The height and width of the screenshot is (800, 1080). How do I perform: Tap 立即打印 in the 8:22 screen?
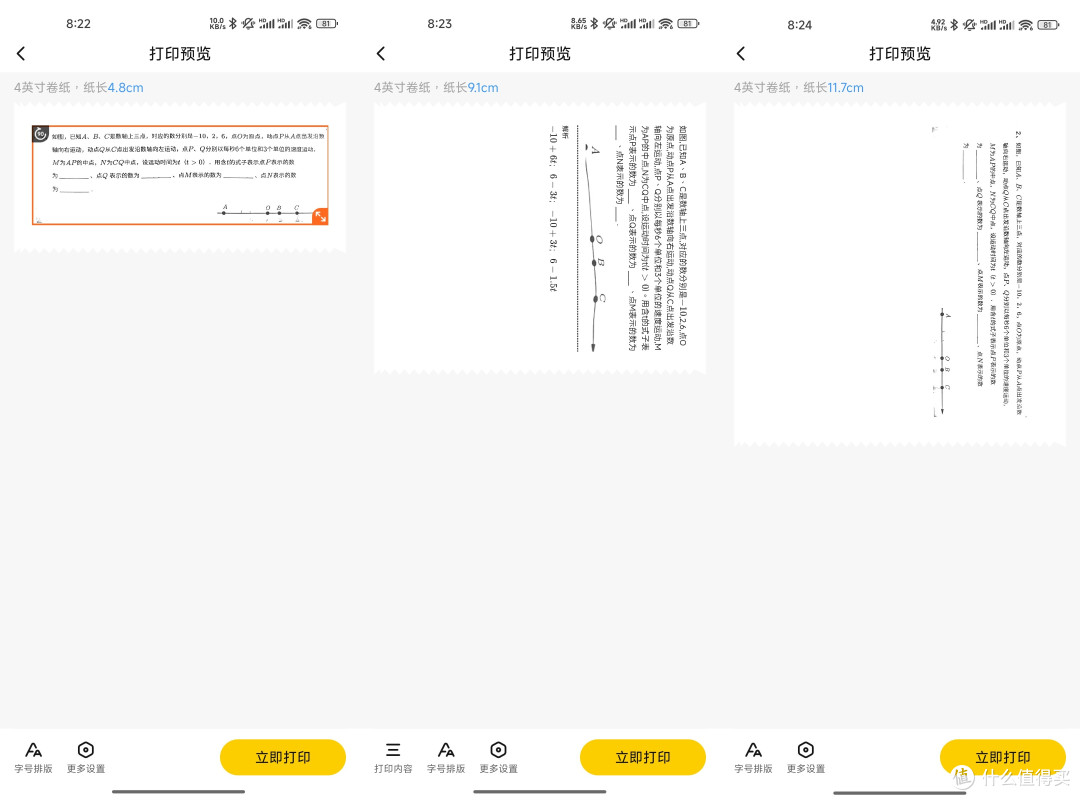282,757
